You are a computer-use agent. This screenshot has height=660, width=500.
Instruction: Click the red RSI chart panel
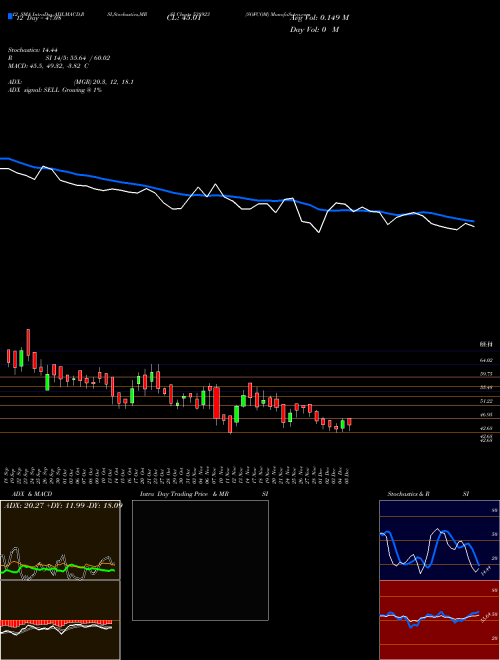[439, 620]
